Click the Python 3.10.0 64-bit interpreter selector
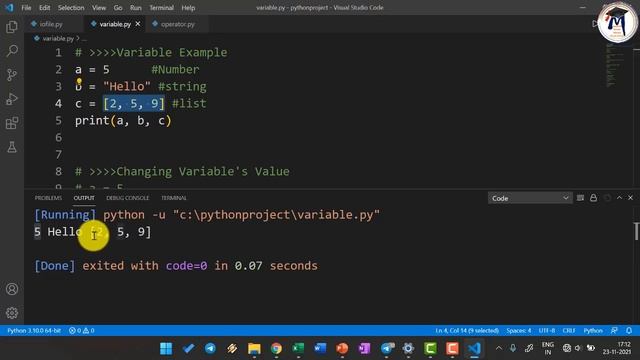This screenshot has width=640, height=360. point(34,331)
